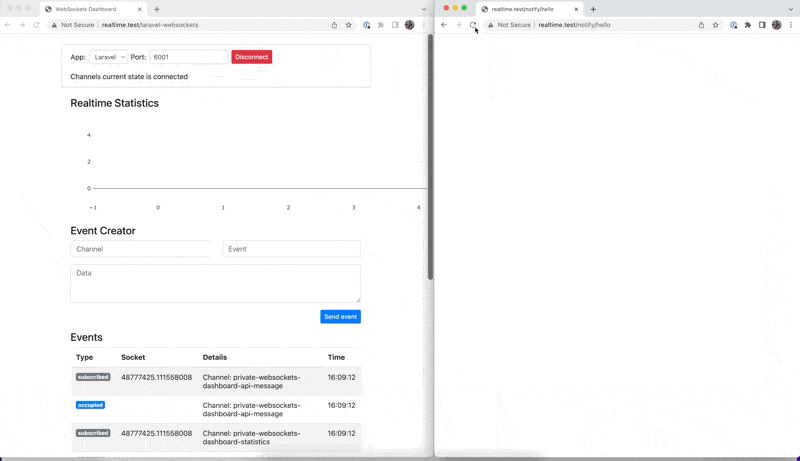Image resolution: width=800 pixels, height=461 pixels.
Task: Open profile avatar in left window
Action: (409, 25)
